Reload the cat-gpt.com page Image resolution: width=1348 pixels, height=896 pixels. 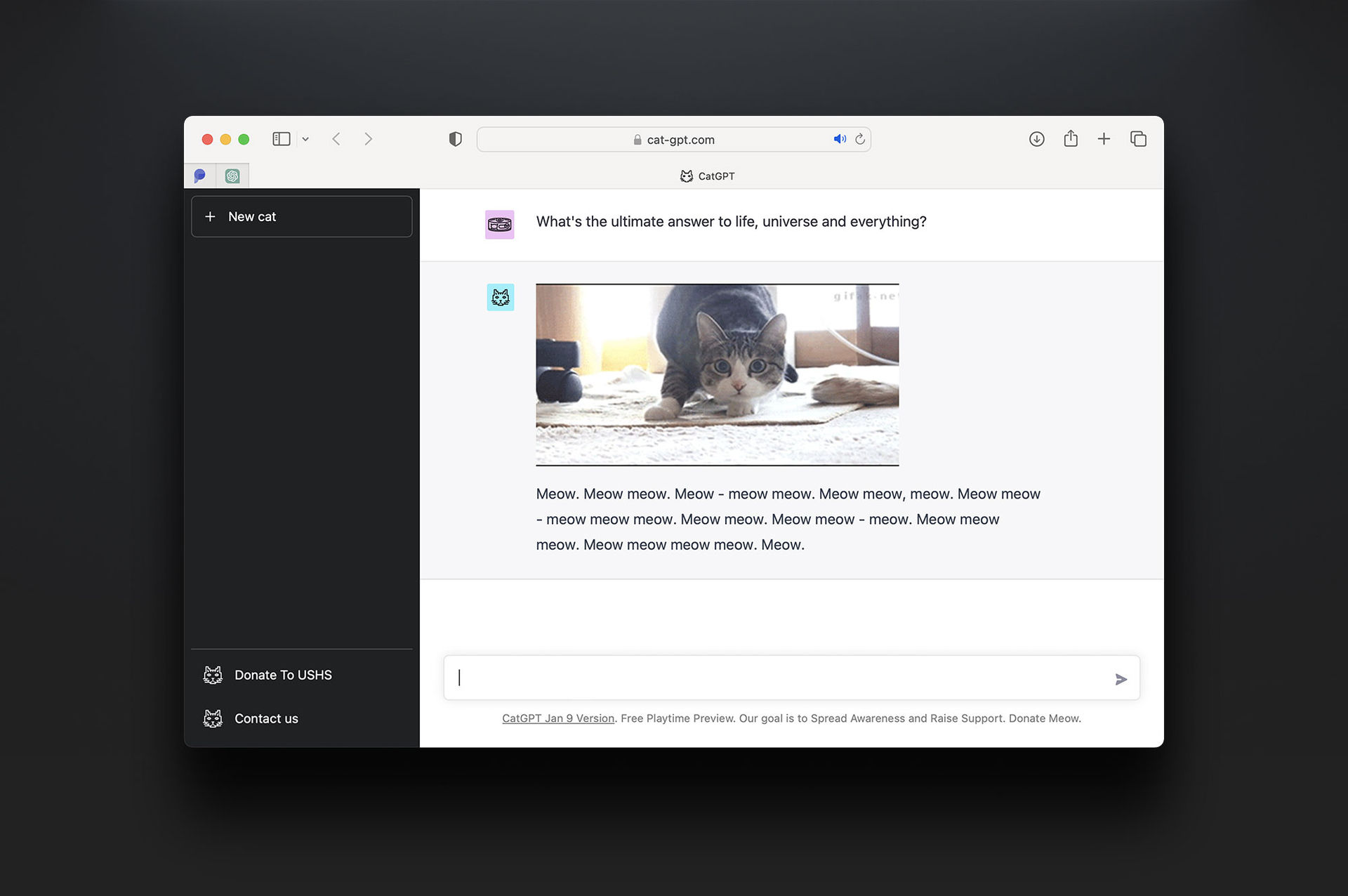tap(860, 139)
